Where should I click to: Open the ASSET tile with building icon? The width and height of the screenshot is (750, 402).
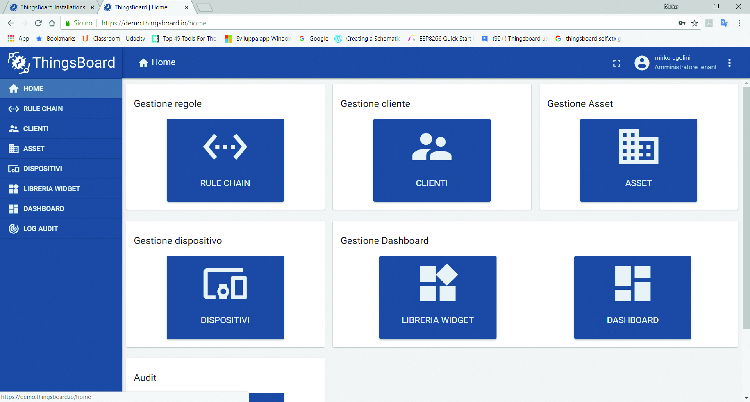[638, 158]
